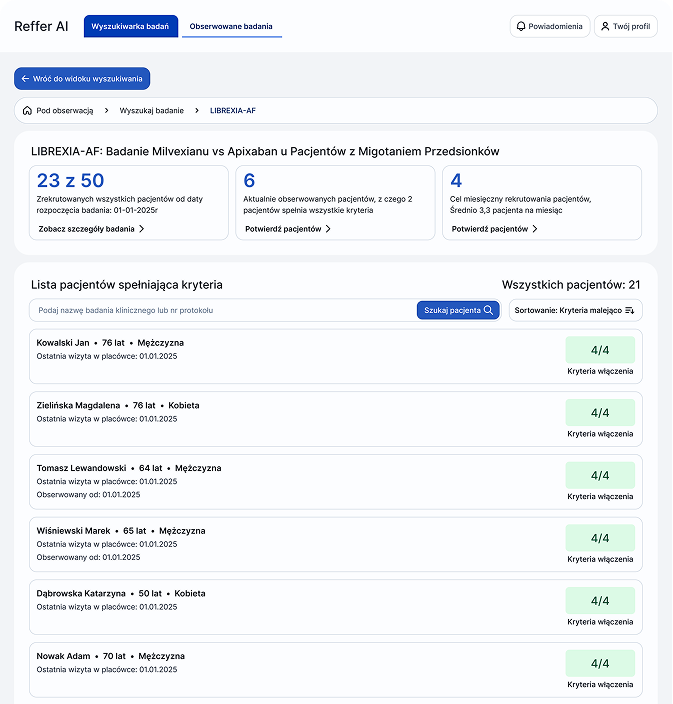Click Potwierdź pacjentów in observed patients card
This screenshot has width=673, height=704.
click(288, 229)
